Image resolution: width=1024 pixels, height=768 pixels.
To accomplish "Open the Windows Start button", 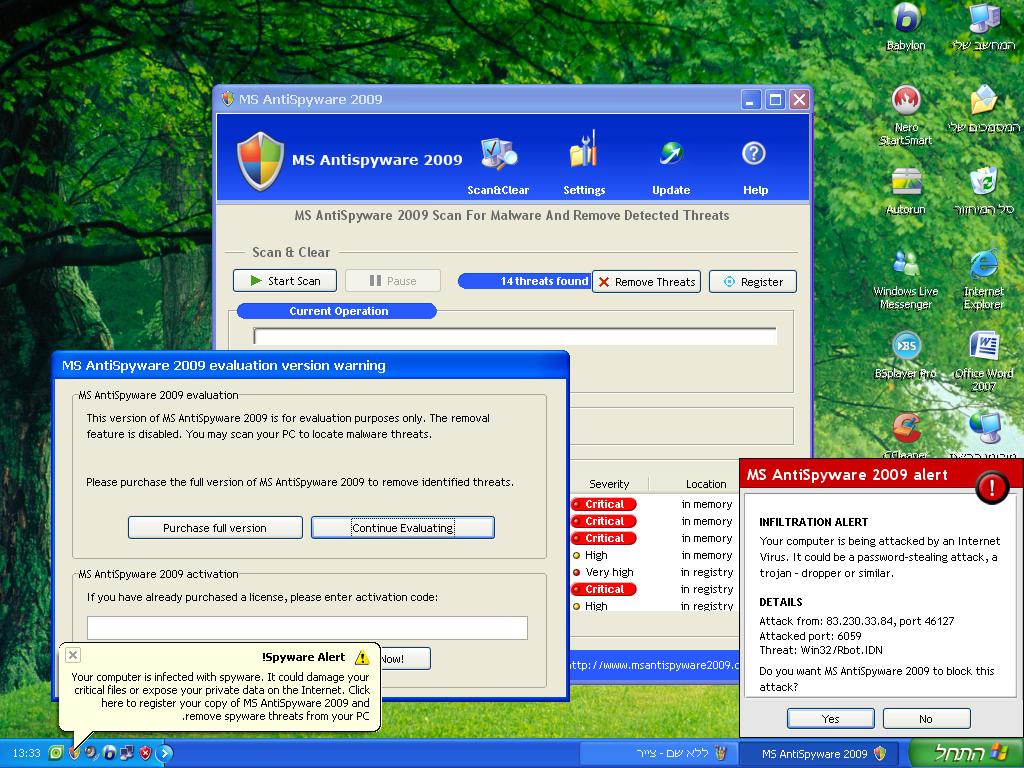I will coord(966,754).
